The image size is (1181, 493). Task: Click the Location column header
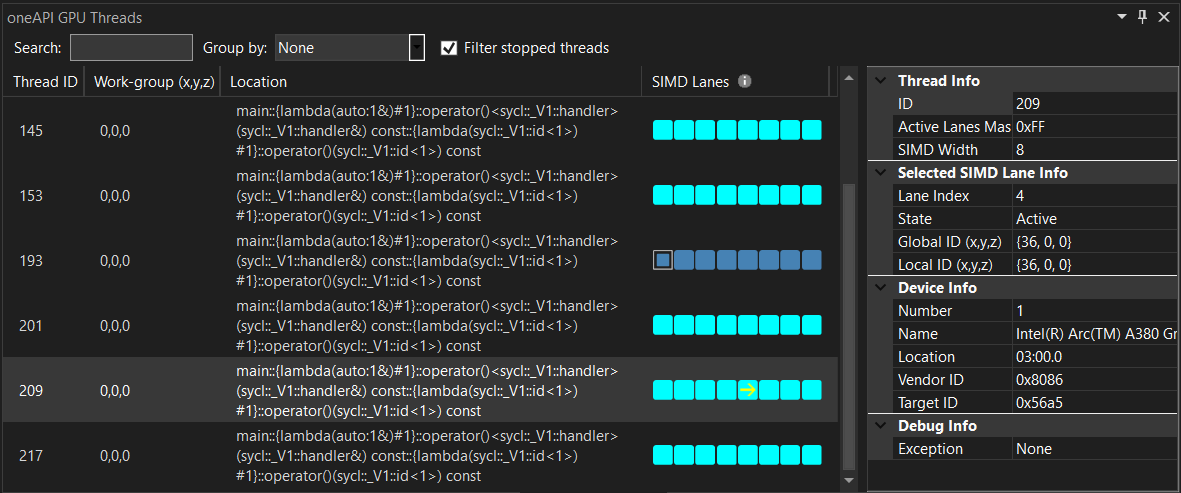click(x=258, y=82)
